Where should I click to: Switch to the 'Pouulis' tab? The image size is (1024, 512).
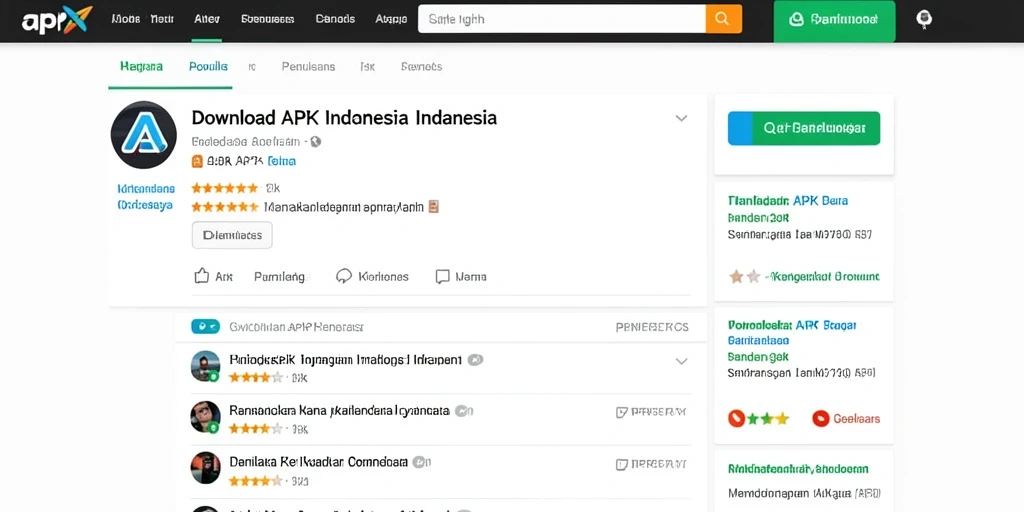208,66
